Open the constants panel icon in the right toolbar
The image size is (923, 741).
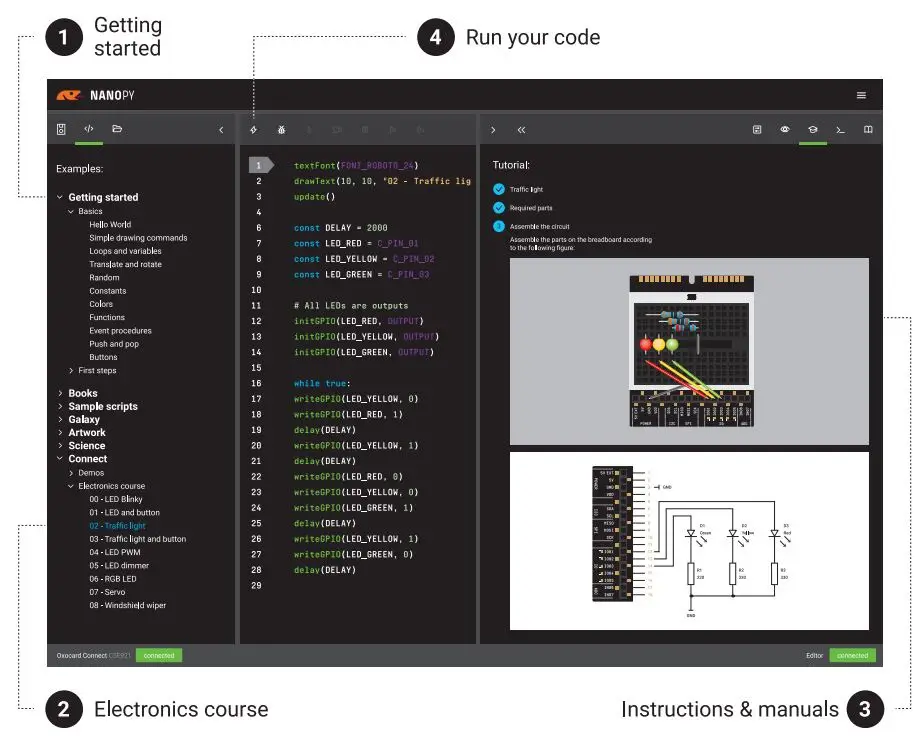click(757, 129)
